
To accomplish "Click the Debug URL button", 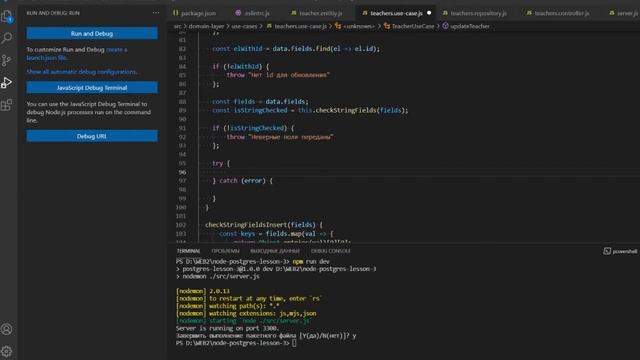I will pyautogui.click(x=92, y=136).
